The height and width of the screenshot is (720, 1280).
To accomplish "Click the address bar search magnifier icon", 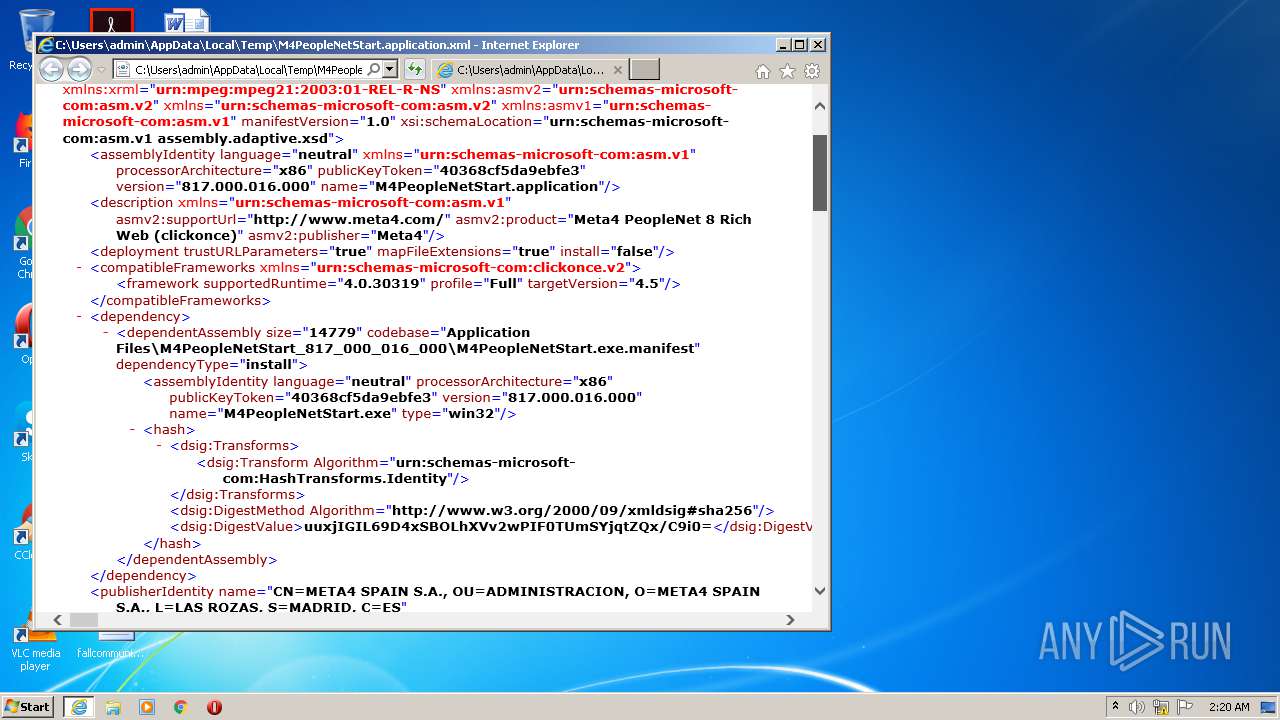I will [373, 70].
